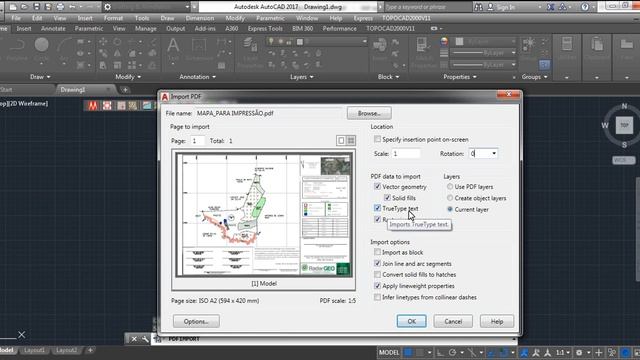Open the Dimension menu
The height and width of the screenshot is (360, 640).
[200, 18]
